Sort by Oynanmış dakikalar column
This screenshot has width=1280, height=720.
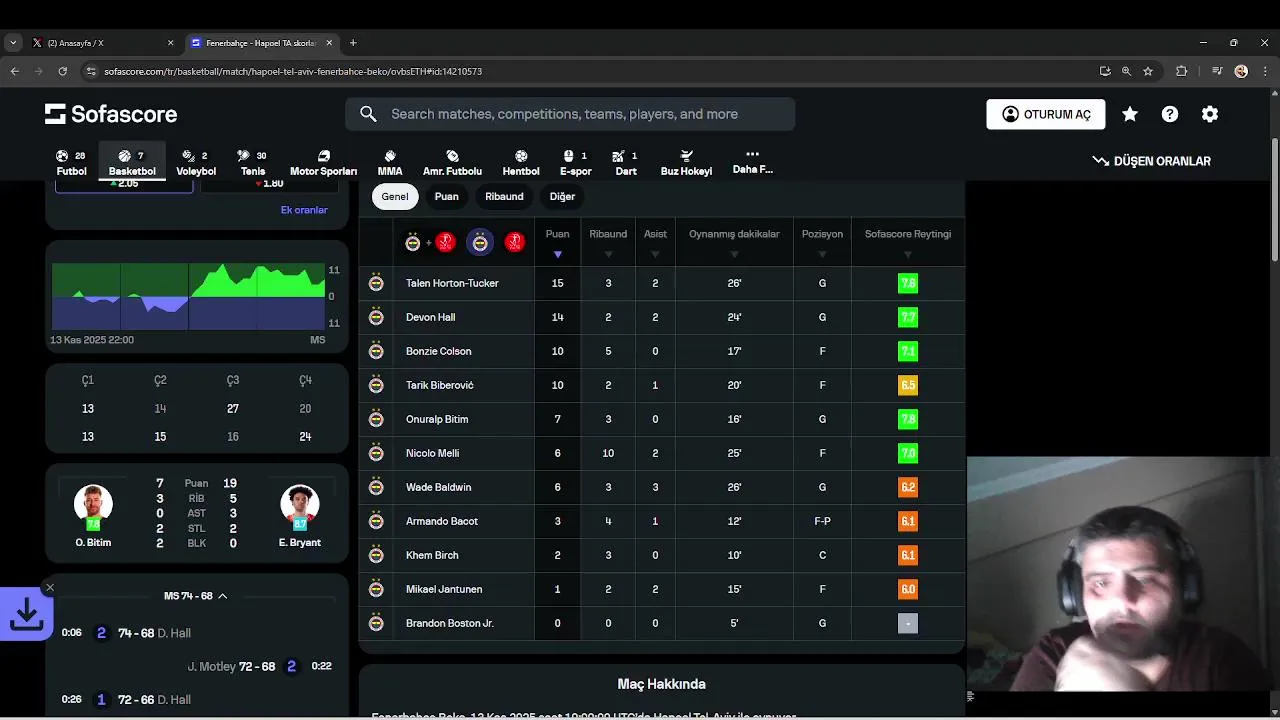(x=734, y=242)
